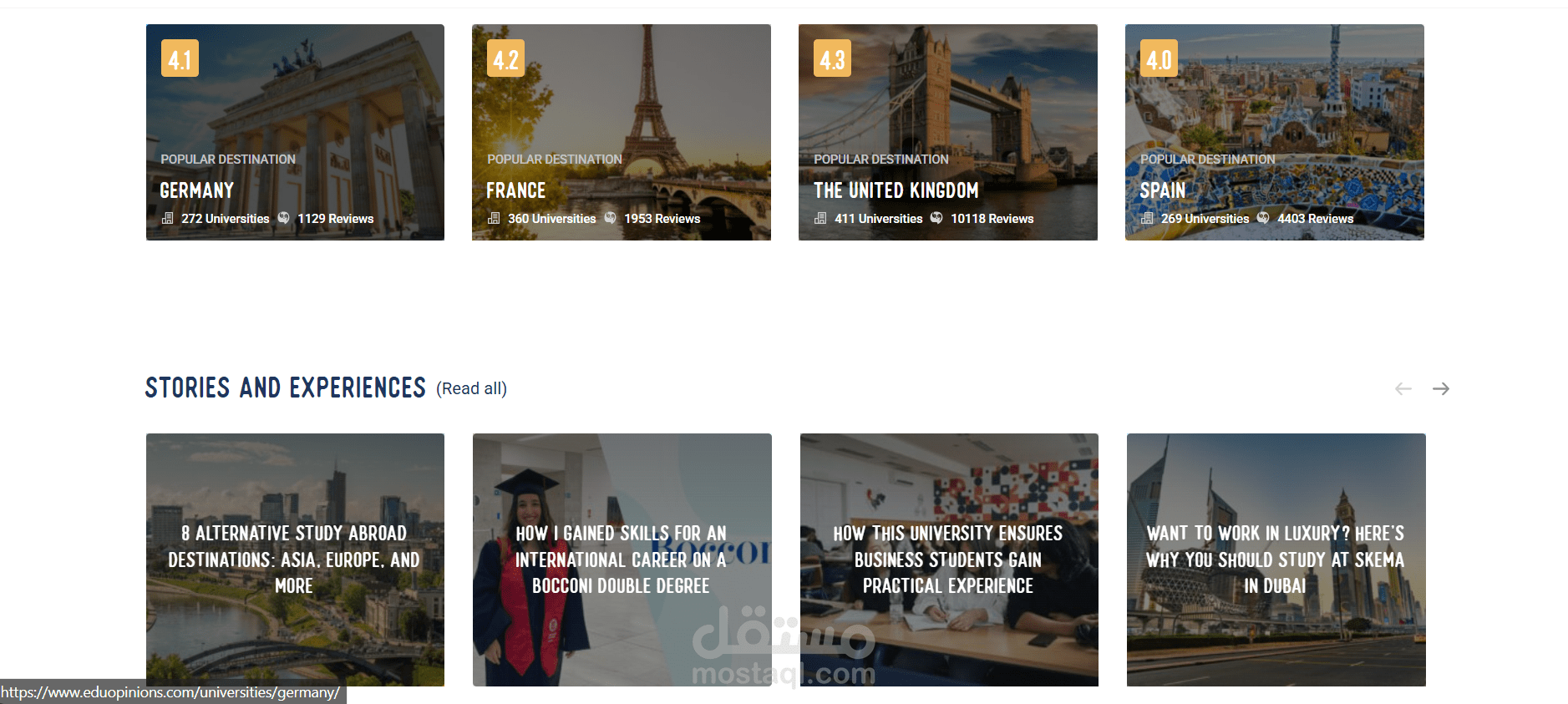Open the SKEMA in Dubai story card

tap(1276, 560)
